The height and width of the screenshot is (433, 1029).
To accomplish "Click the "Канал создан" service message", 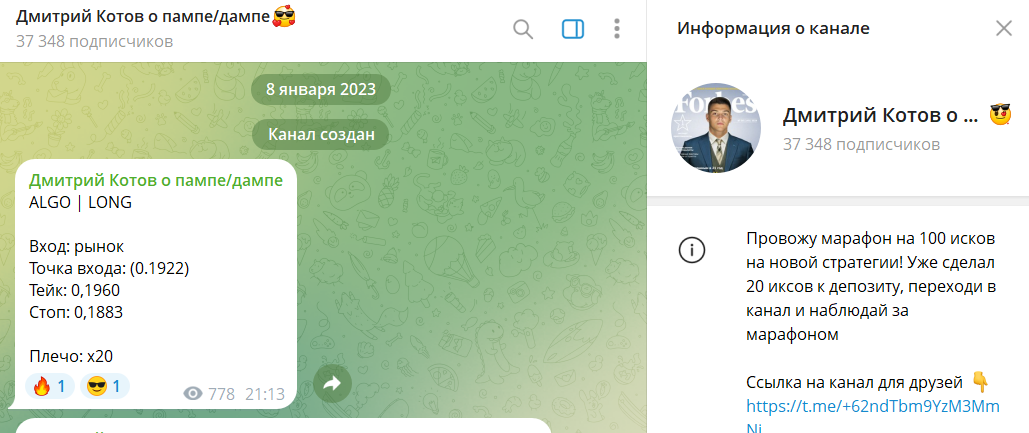I will [x=322, y=135].
